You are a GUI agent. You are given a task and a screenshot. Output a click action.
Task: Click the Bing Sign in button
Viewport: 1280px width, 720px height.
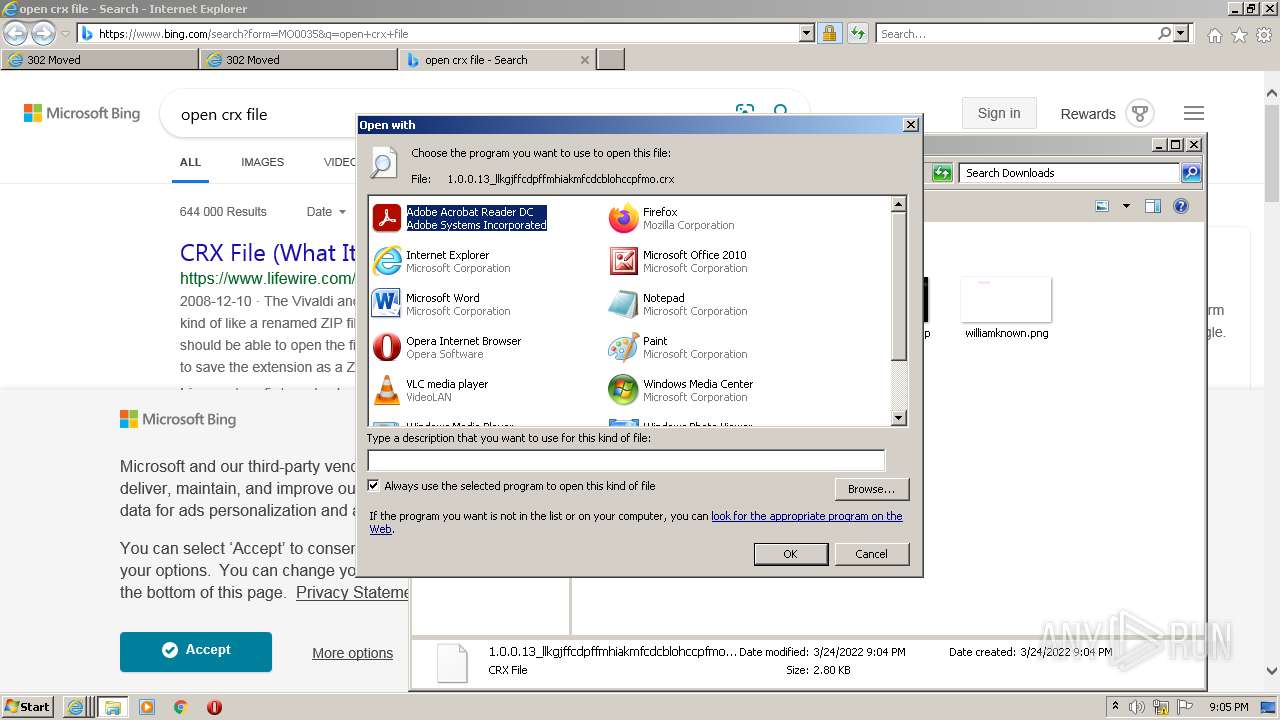point(999,113)
